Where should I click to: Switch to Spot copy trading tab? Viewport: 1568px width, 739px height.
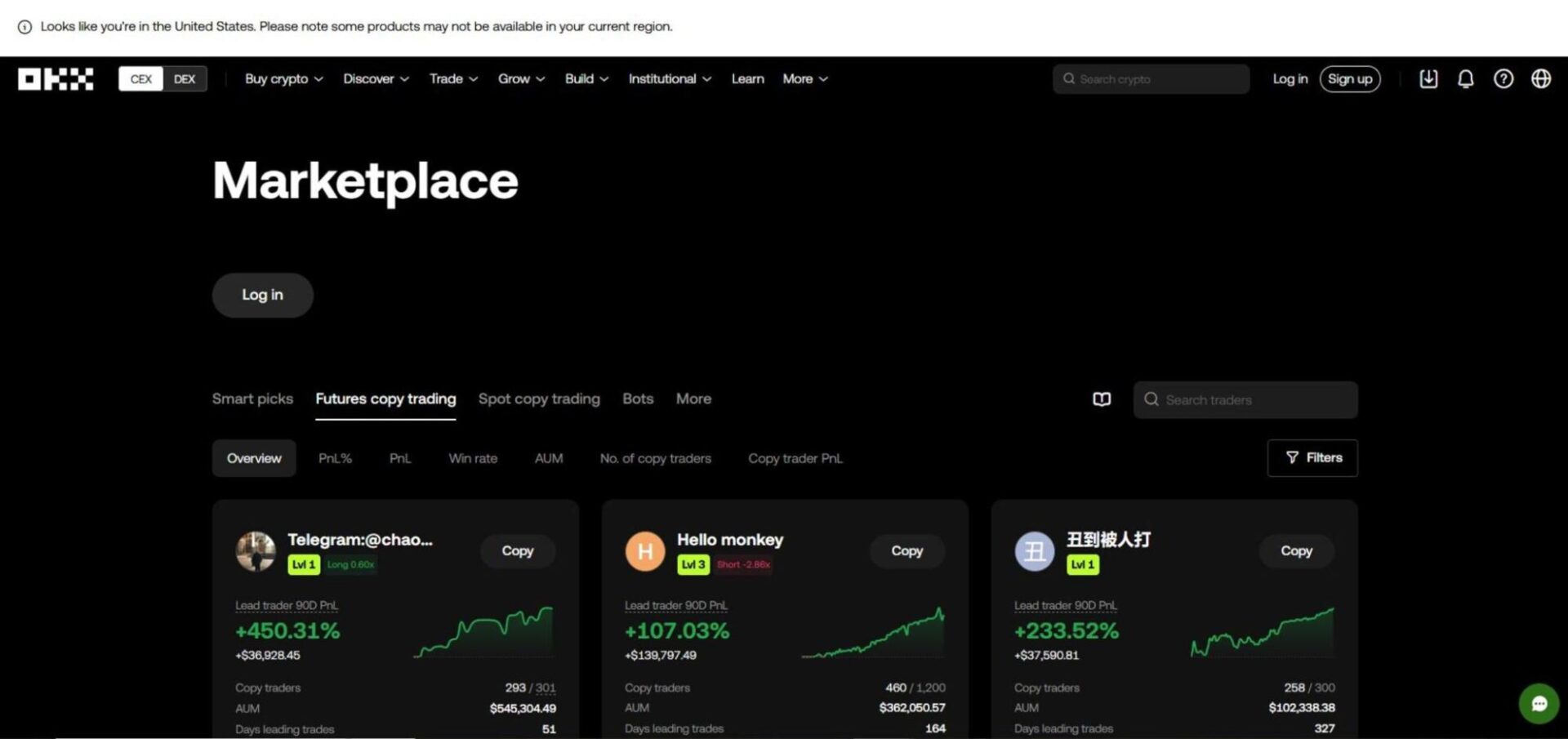coord(539,398)
